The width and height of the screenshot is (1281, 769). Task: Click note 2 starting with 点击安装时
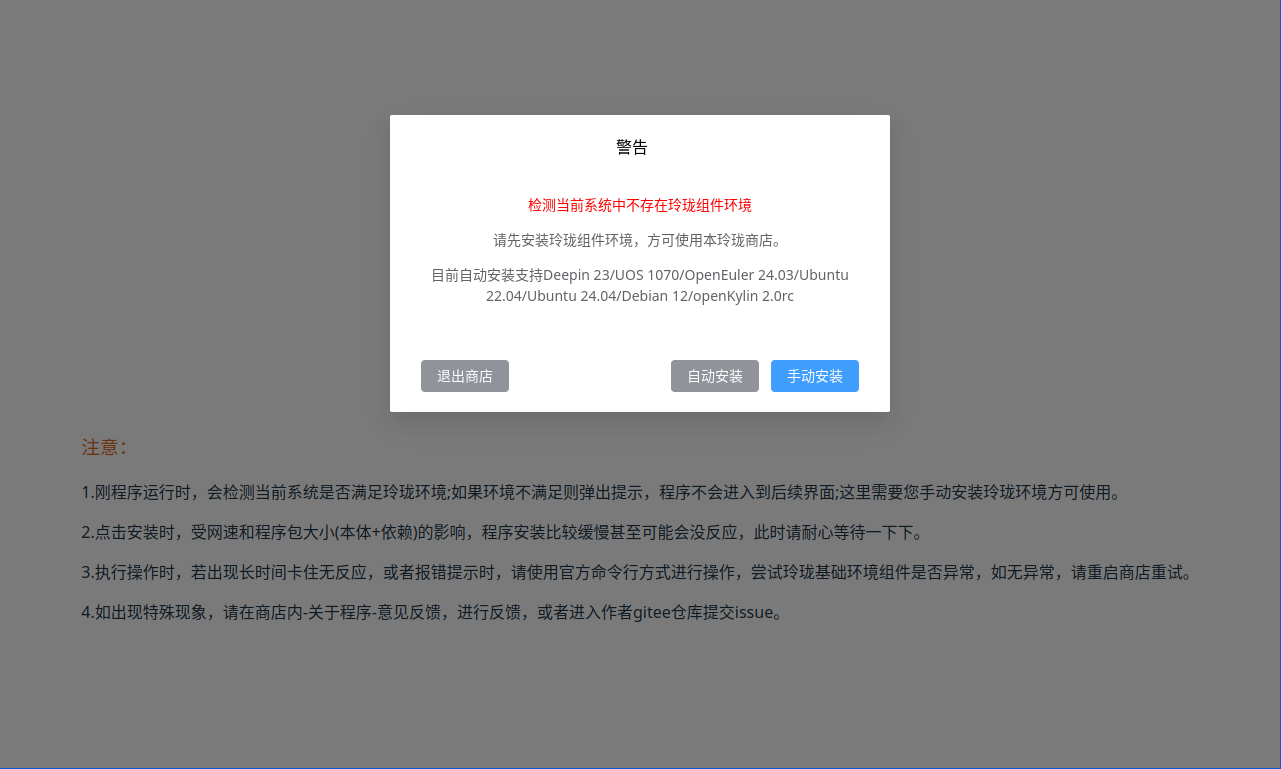click(x=502, y=532)
